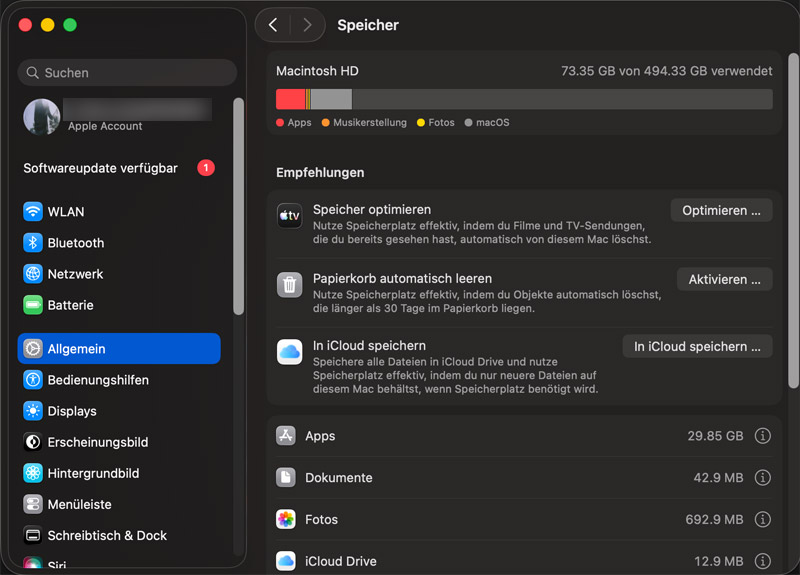Click the WLAN Wi-Fi icon in sidebar

pos(33,211)
